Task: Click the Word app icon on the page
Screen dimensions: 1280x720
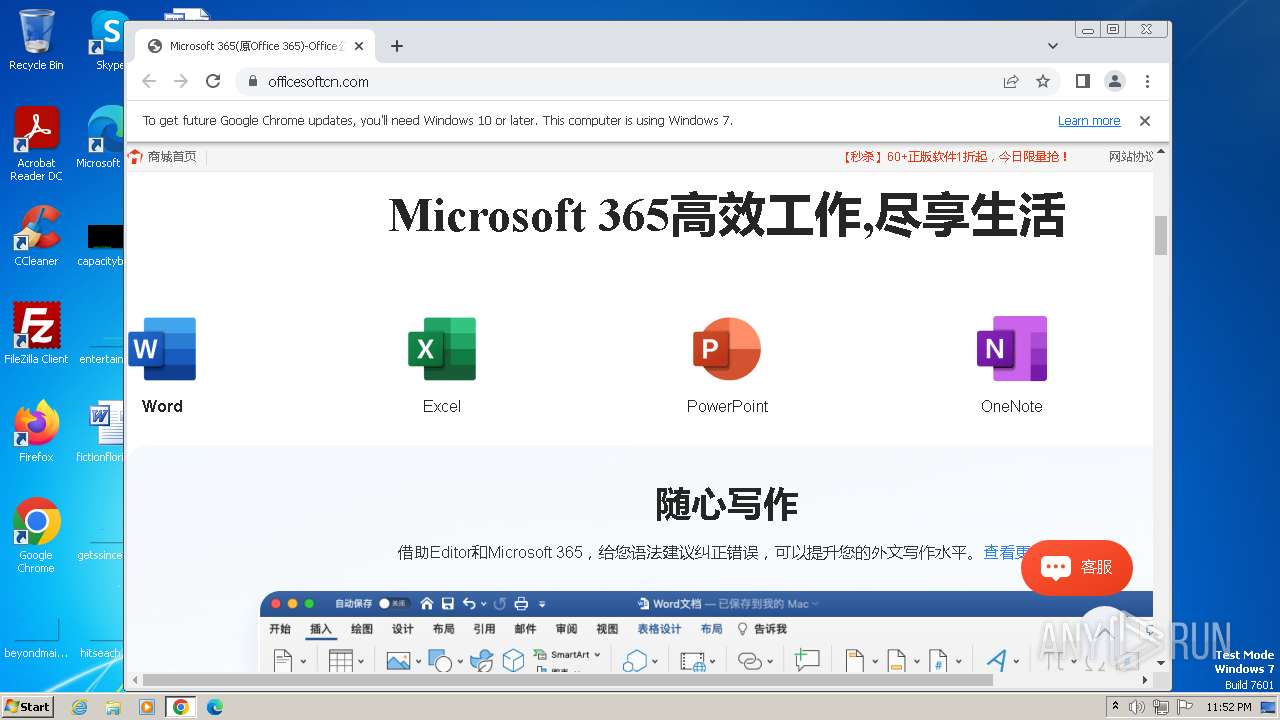Action: (162, 349)
